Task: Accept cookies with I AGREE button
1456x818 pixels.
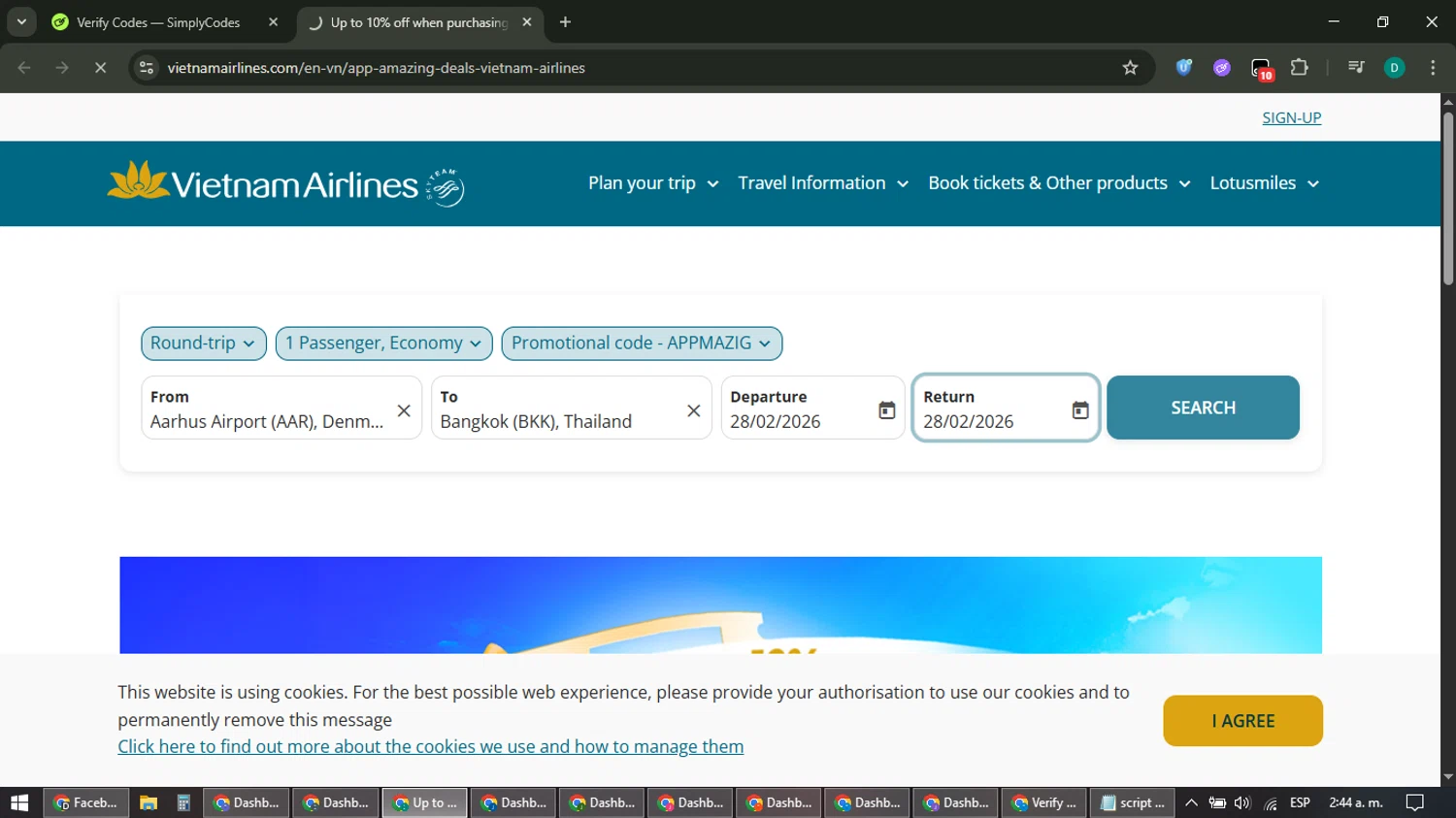Action: tap(1242, 721)
